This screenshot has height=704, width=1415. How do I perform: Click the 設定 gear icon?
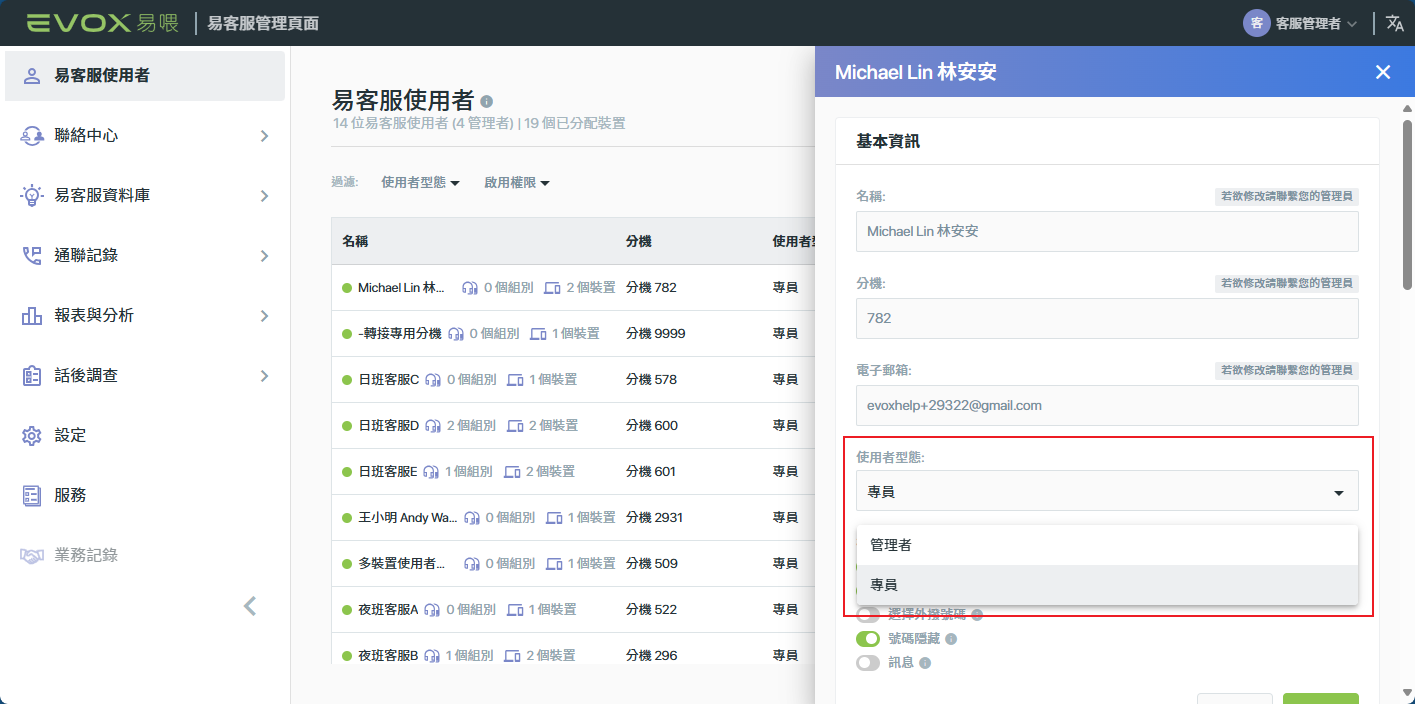(32, 436)
